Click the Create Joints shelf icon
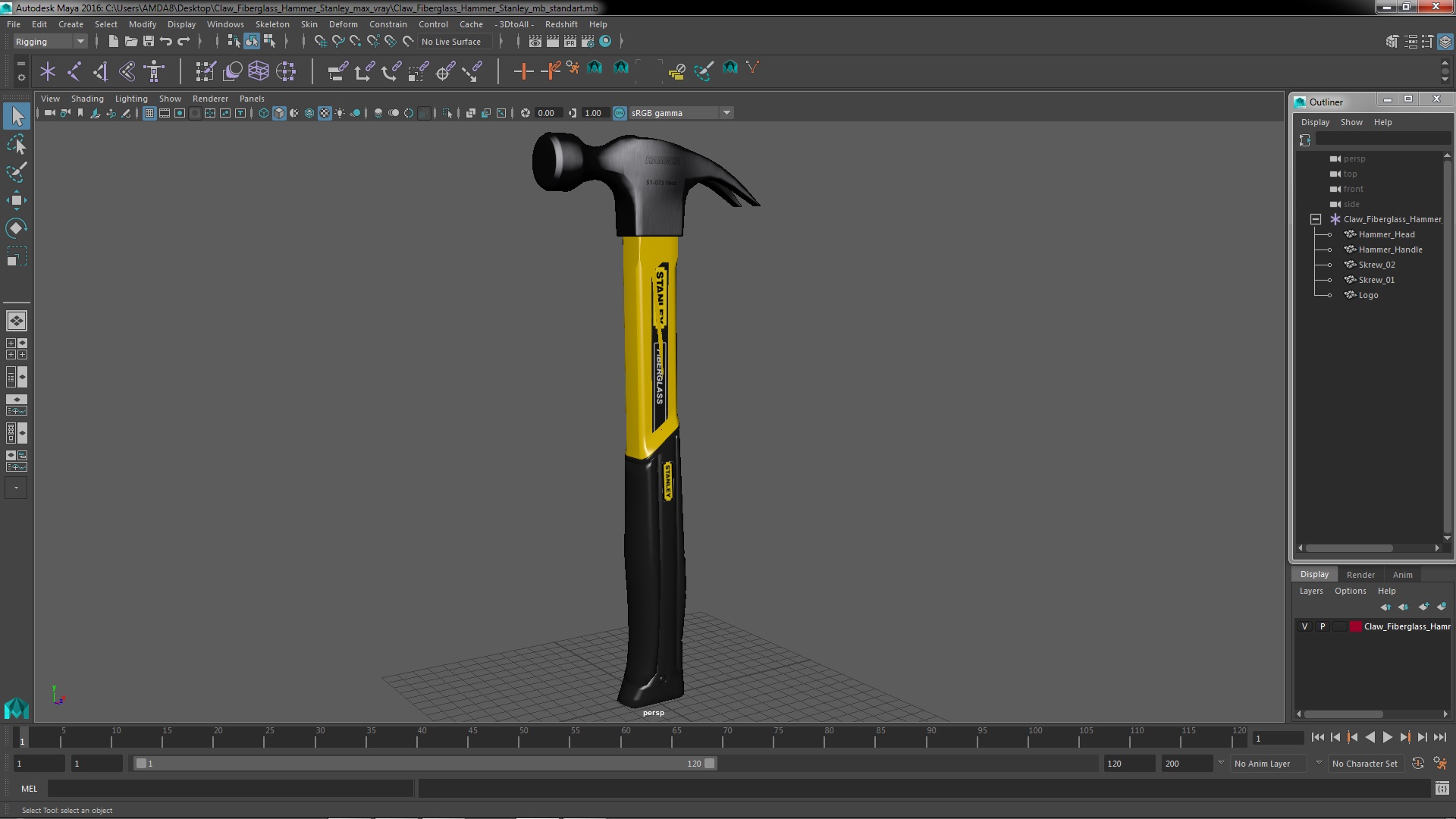 click(74, 71)
